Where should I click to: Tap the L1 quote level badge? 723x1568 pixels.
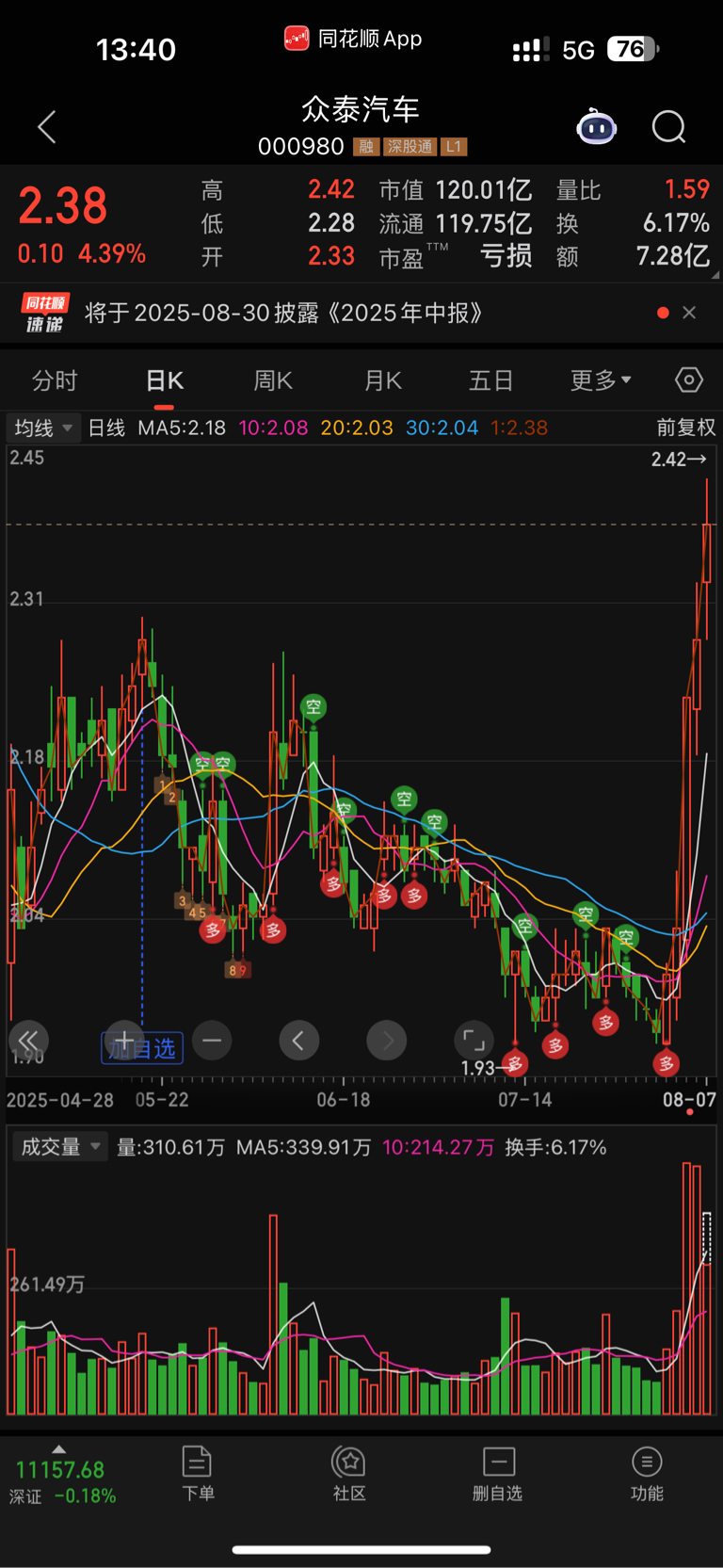coord(454,147)
